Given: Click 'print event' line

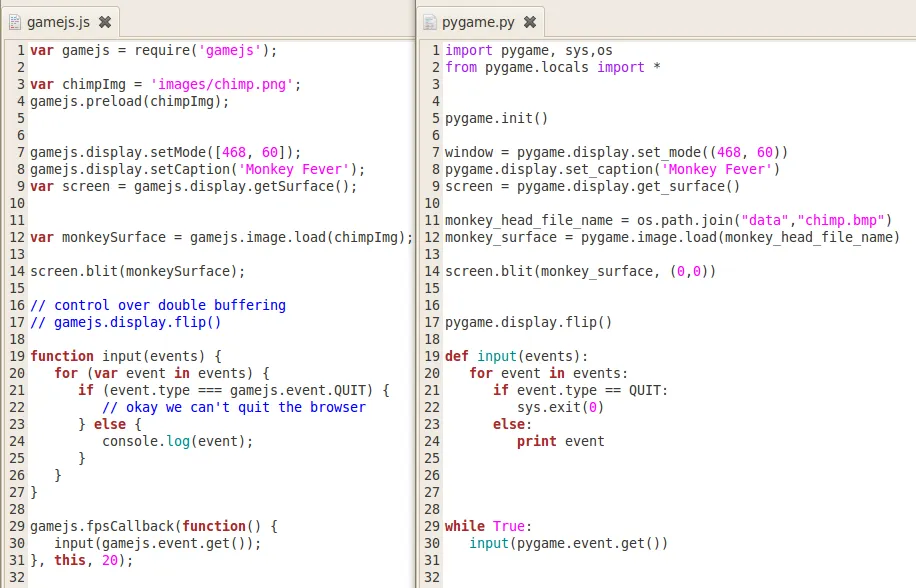Looking at the screenshot, I should (x=560, y=441).
